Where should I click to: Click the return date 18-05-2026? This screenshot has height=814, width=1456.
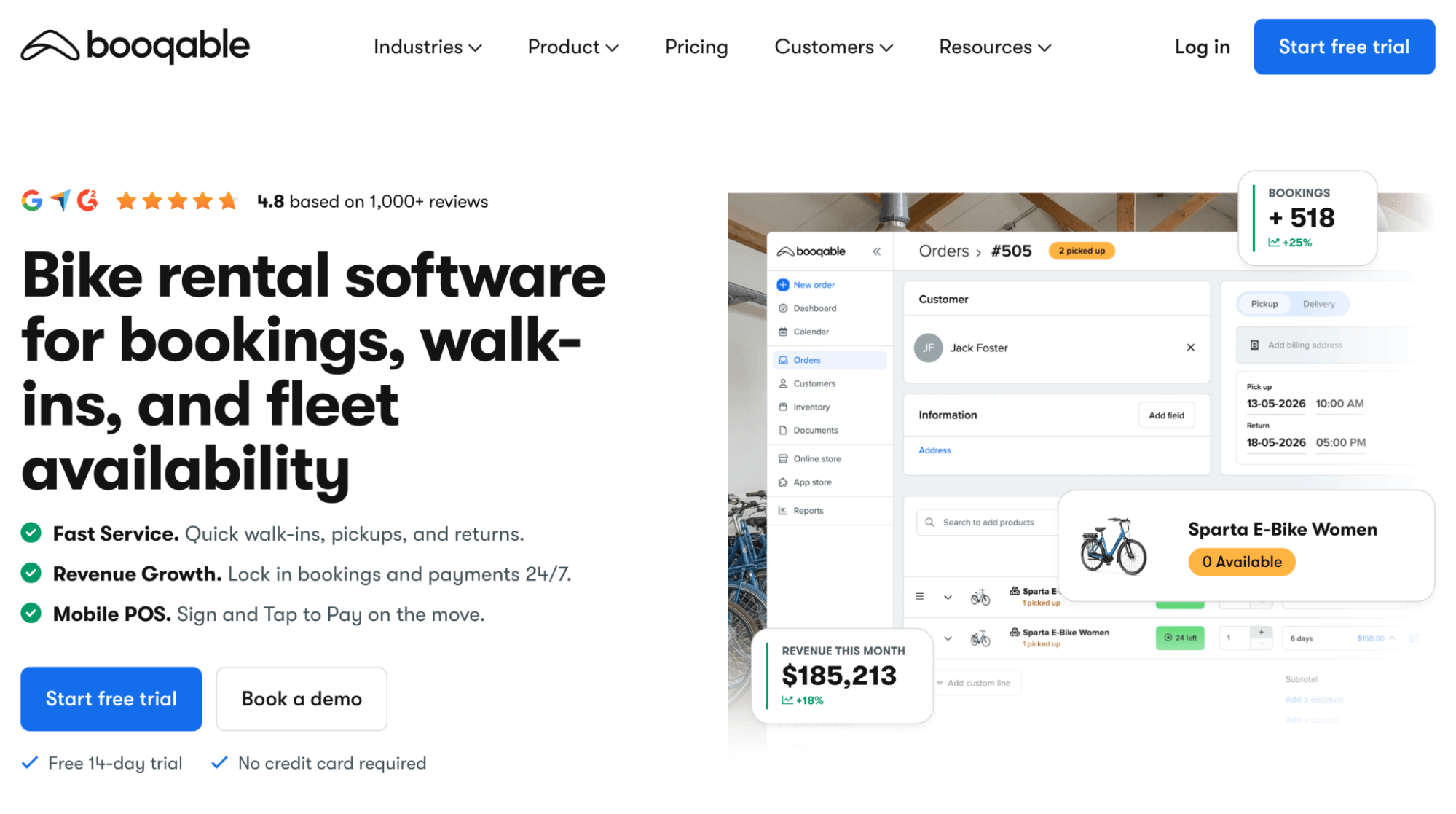pyautogui.click(x=1275, y=442)
